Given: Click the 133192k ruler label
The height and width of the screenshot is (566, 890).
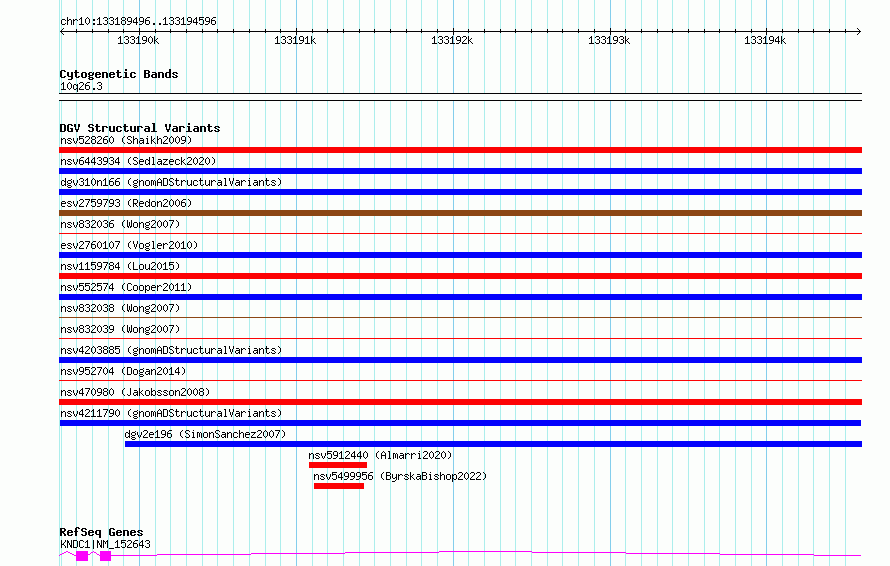Looking at the screenshot, I should click(x=452, y=40).
